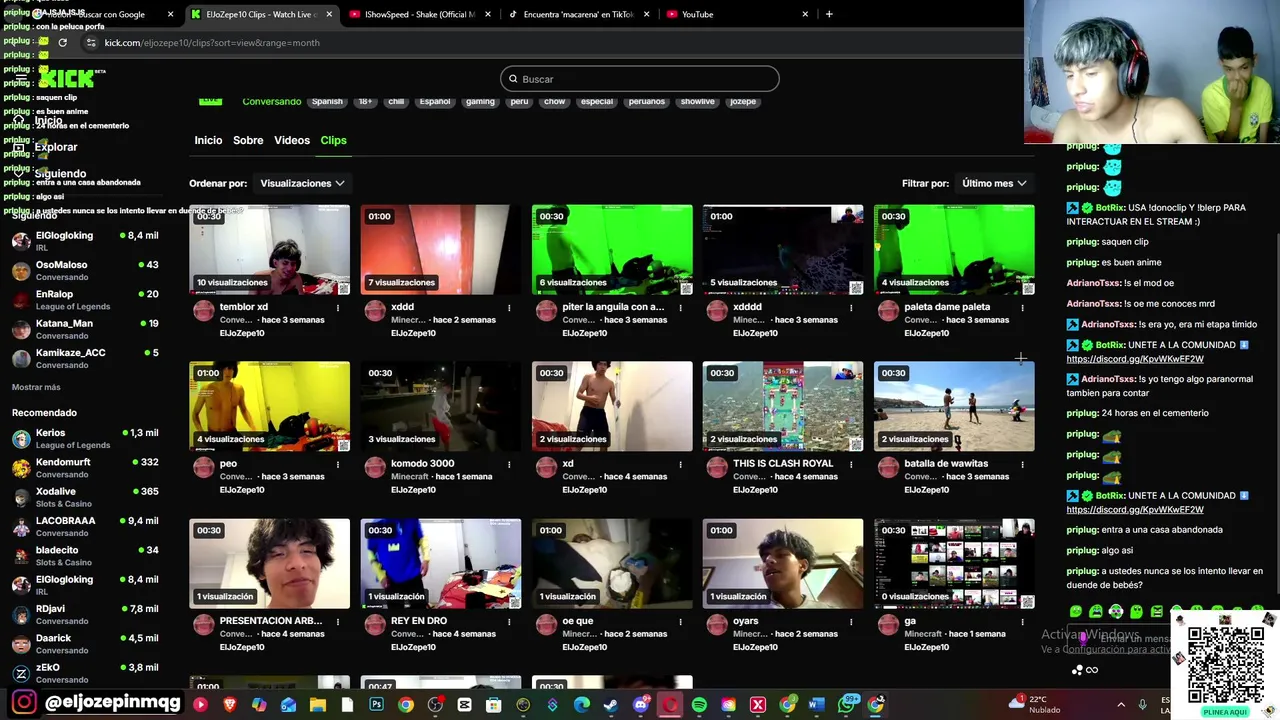Click the 'peruanos' tag
Screen dimensions: 1280x720
point(647,101)
